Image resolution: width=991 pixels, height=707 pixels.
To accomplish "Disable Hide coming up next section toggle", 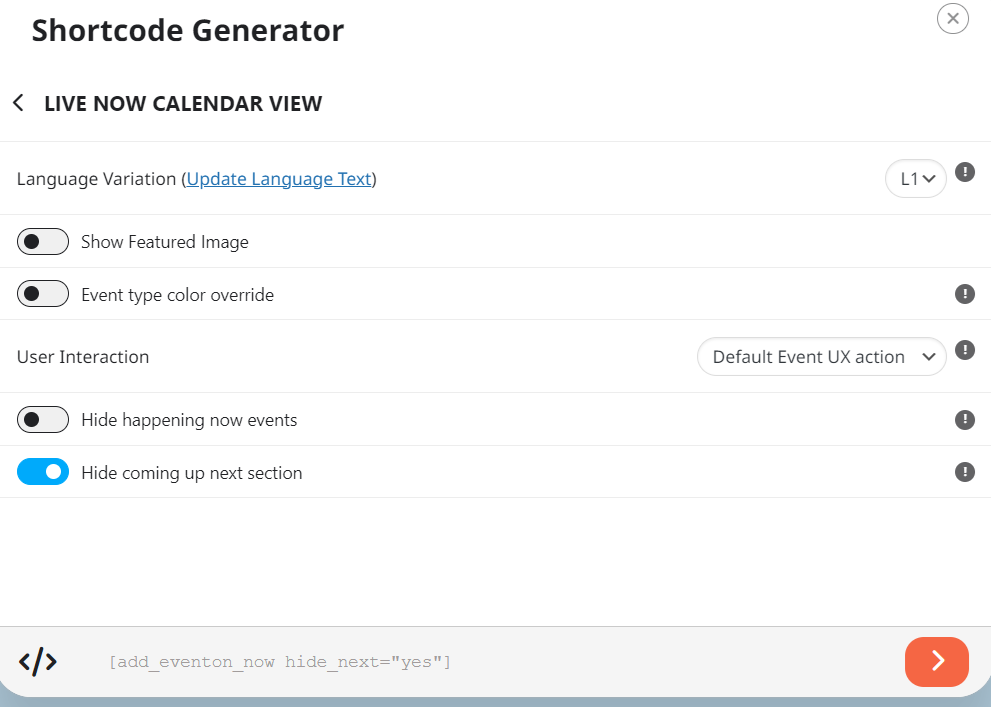I will 43,472.
